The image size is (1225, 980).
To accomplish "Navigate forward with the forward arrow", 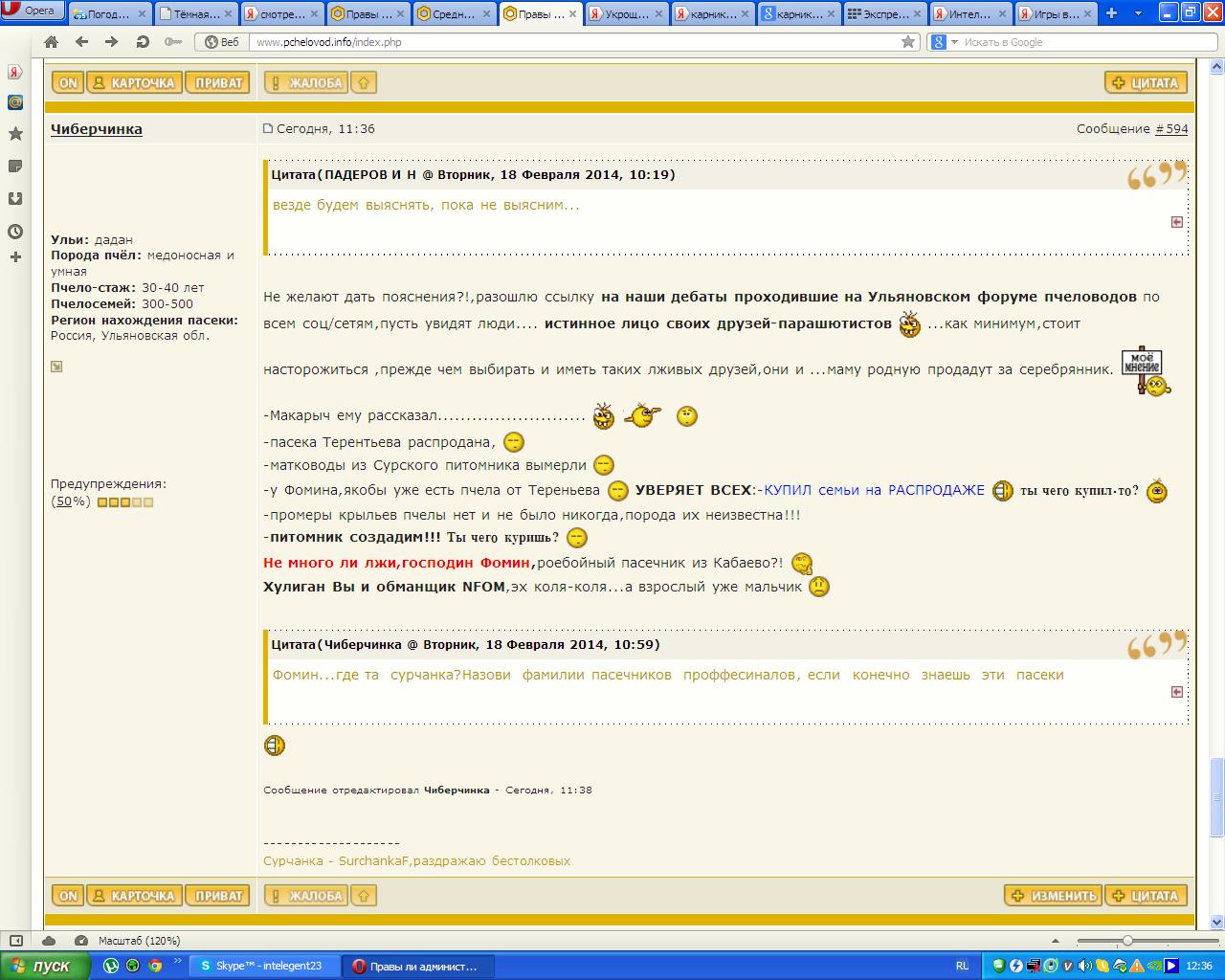I will click(x=112, y=42).
